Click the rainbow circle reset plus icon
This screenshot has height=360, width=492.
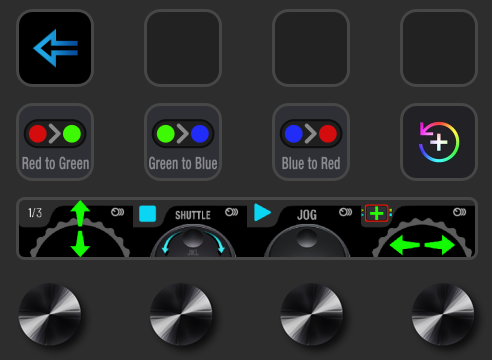(x=439, y=142)
